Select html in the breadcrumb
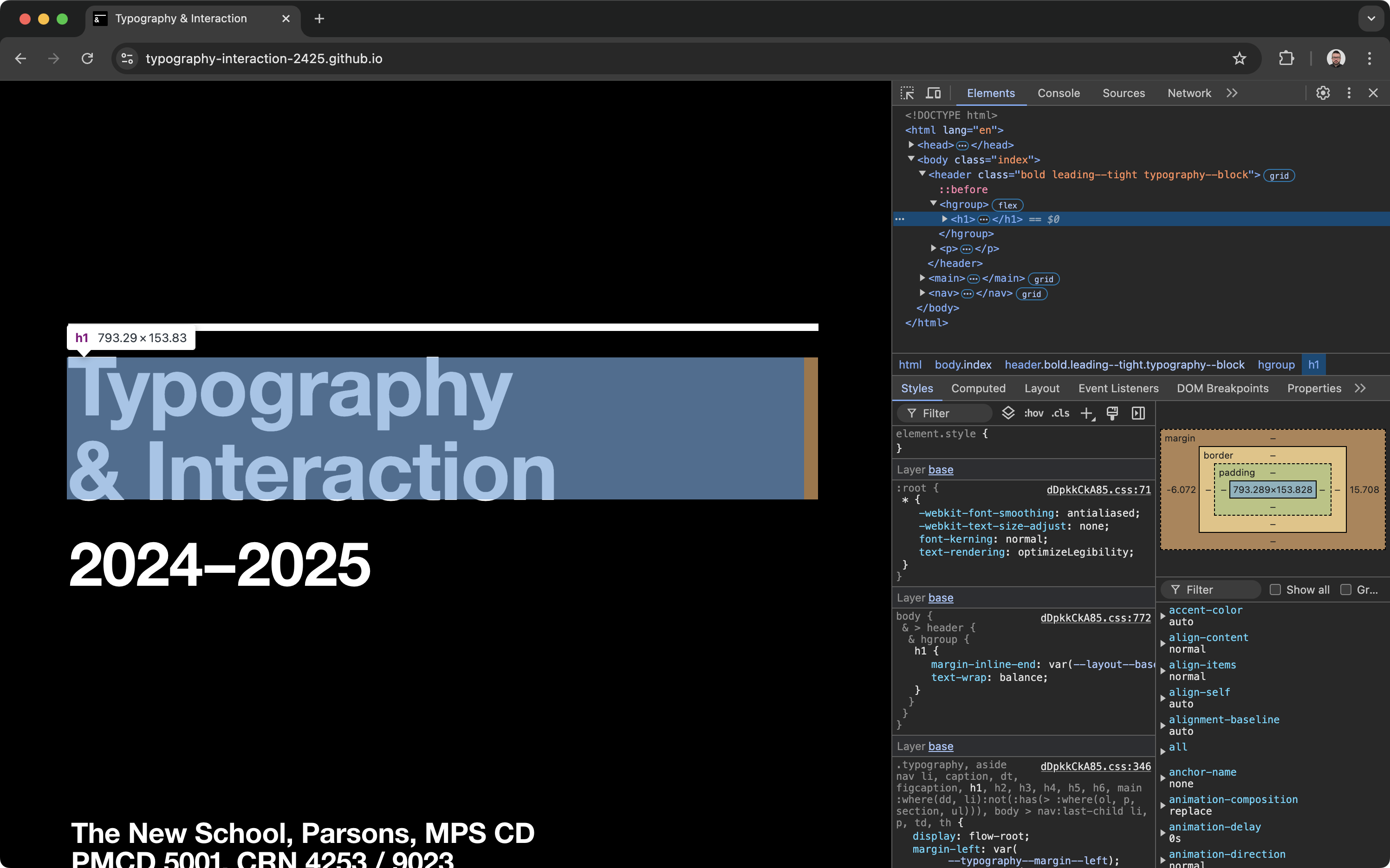1390x868 pixels. point(909,364)
